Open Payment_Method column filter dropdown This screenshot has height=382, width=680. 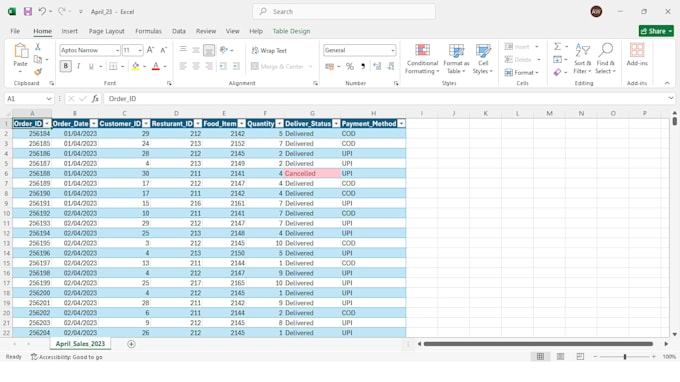click(x=402, y=124)
